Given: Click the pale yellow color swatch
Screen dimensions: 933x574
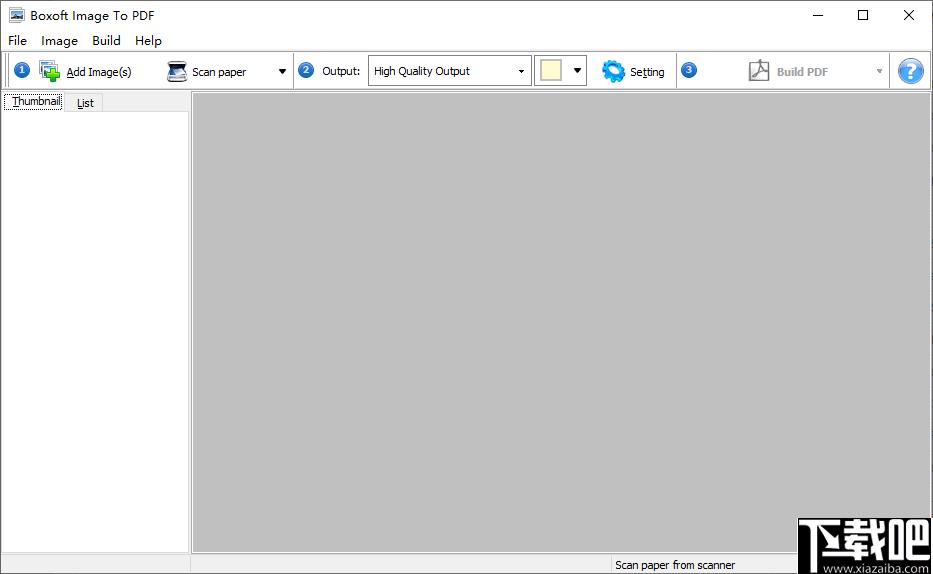Looking at the screenshot, I should pos(551,71).
